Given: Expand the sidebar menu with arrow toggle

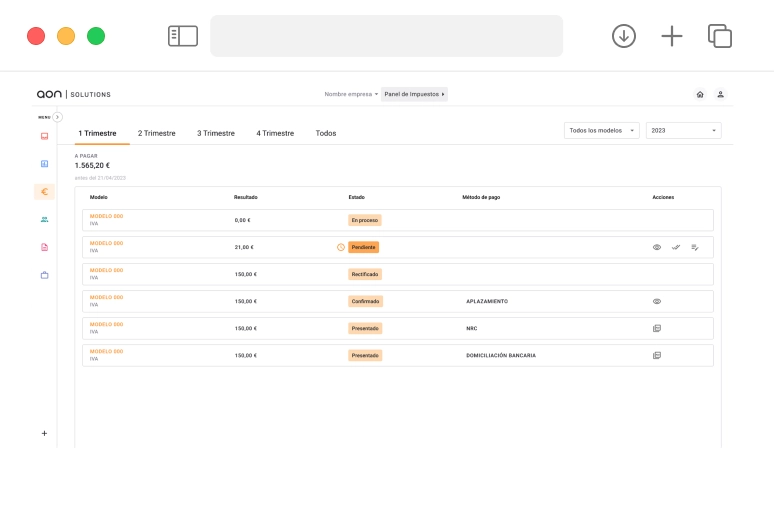Looking at the screenshot, I should [57, 117].
